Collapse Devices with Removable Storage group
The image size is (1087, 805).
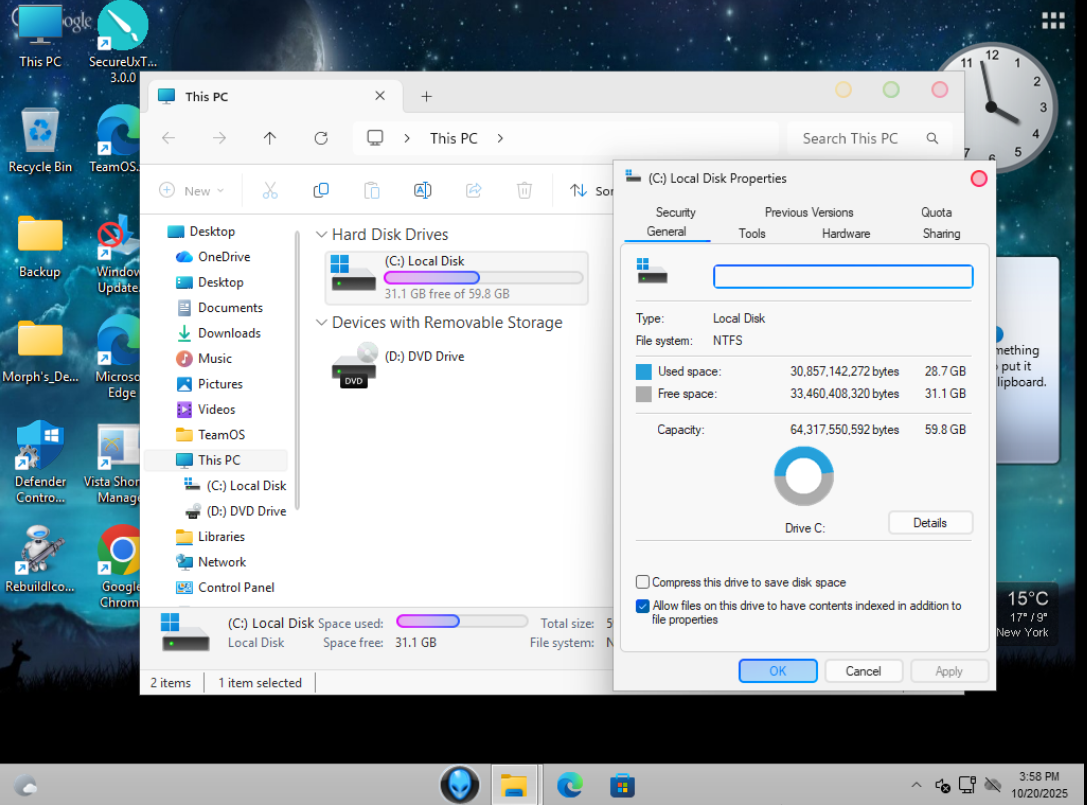(321, 323)
